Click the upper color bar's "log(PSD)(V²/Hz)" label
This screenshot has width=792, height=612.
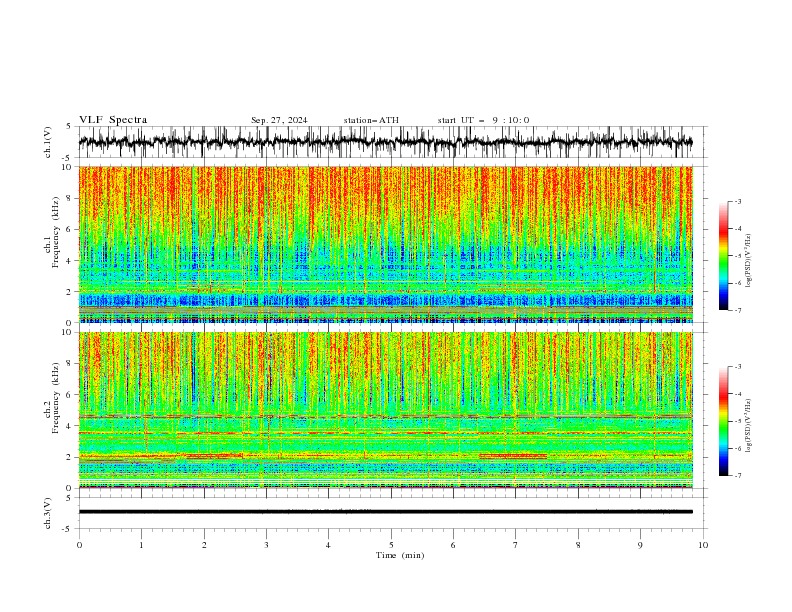pos(748,261)
